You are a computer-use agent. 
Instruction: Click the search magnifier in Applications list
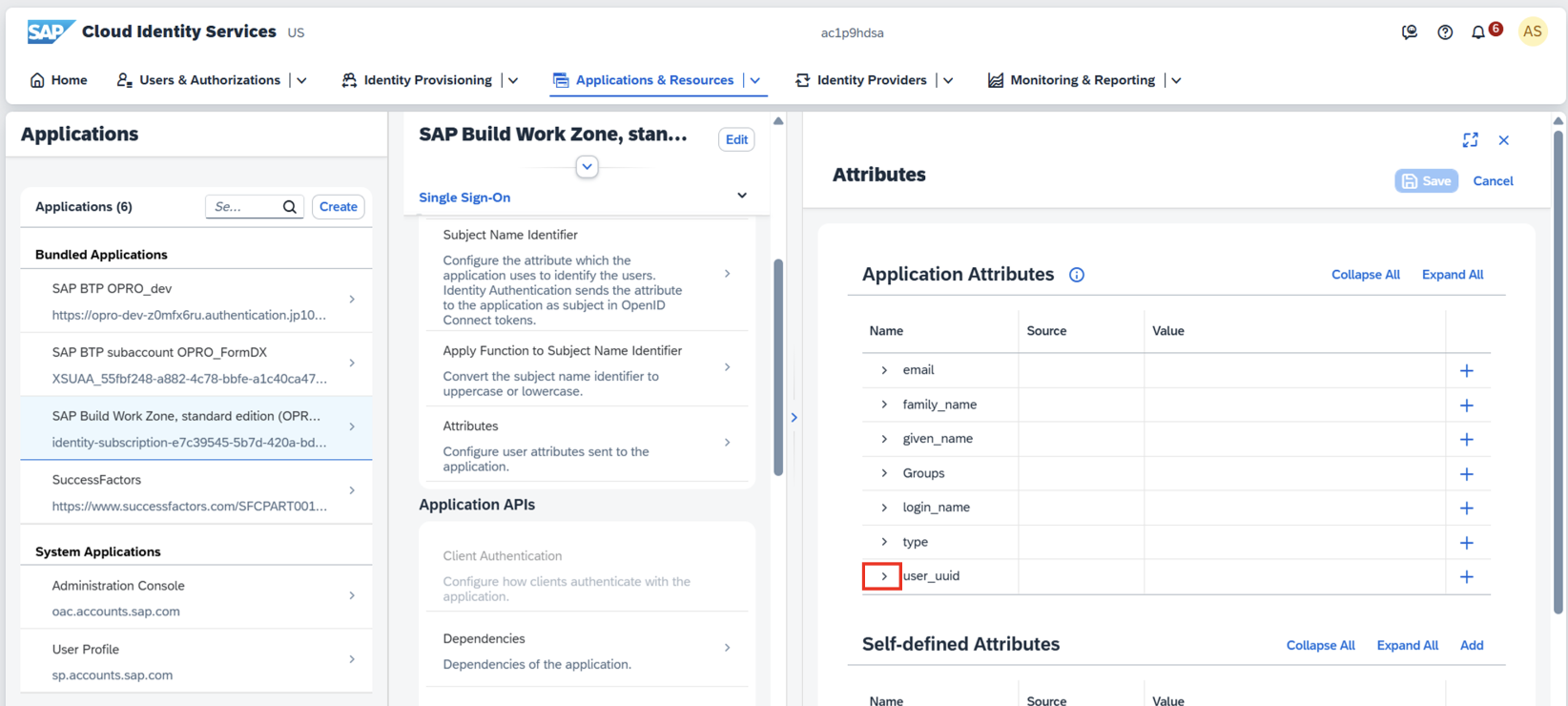(290, 207)
